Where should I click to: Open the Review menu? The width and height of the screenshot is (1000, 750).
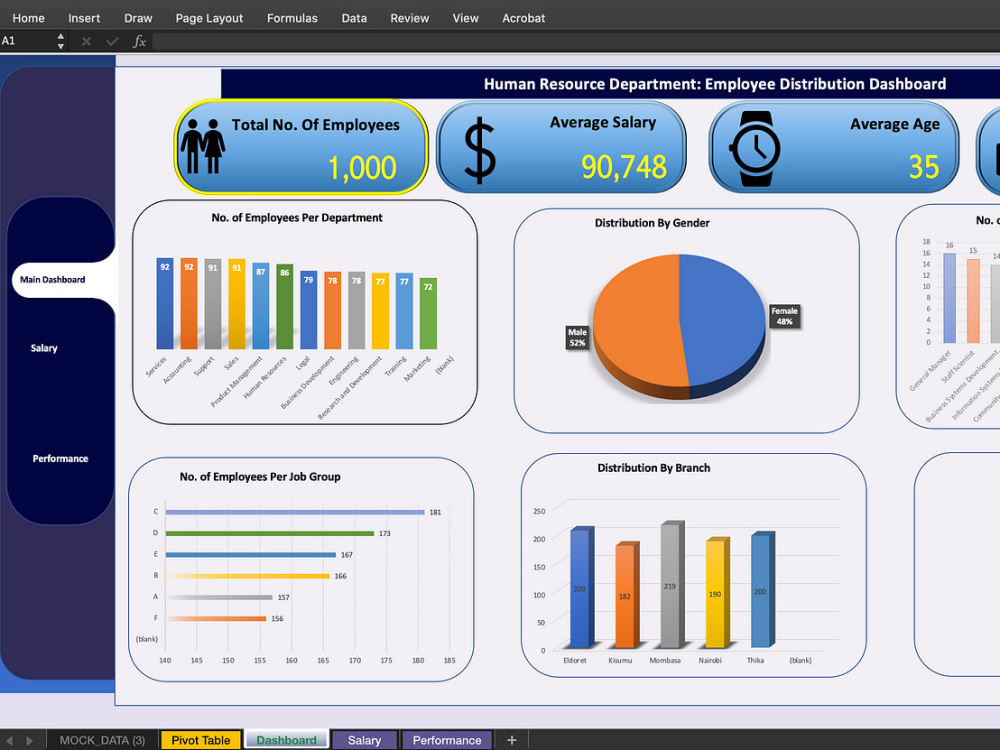(x=409, y=17)
